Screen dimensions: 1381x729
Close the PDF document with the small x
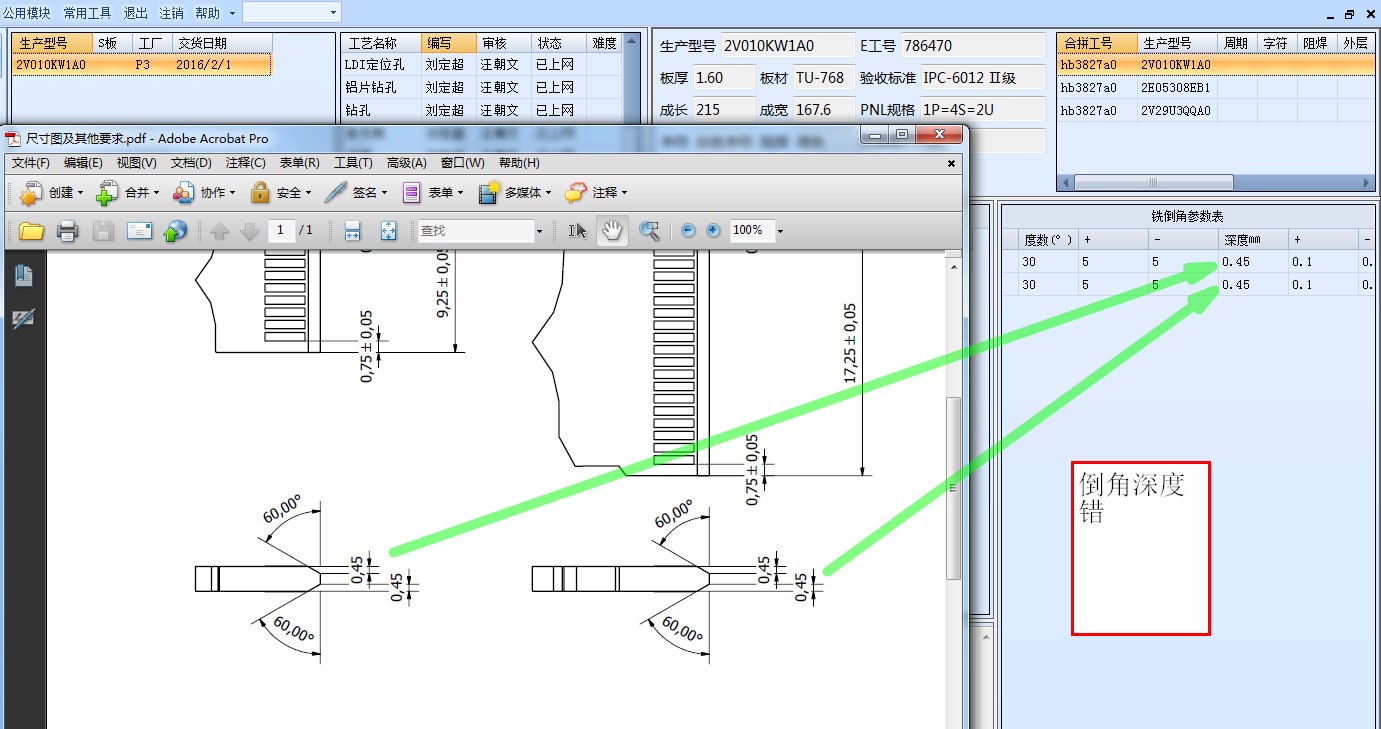pos(952,163)
